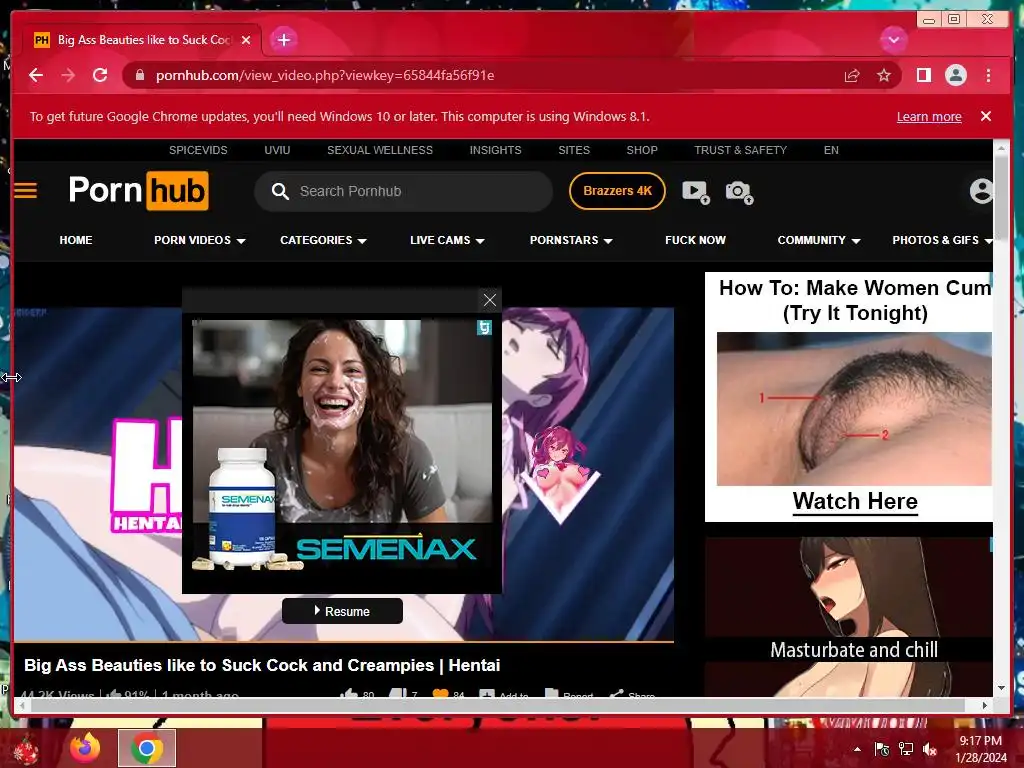Open the site's hamburger menu
The height and width of the screenshot is (768, 1024).
(25, 191)
